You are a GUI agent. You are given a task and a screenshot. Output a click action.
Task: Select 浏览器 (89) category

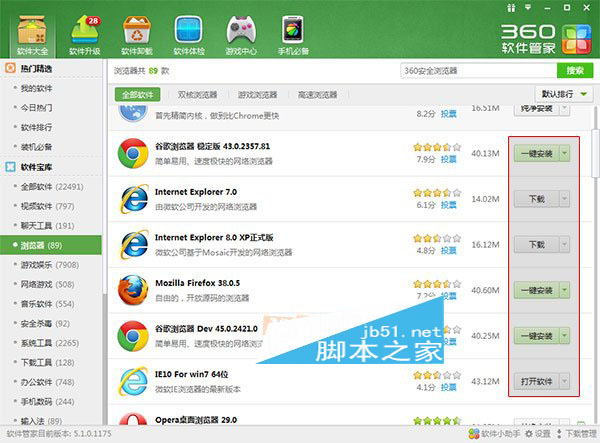click(x=51, y=245)
